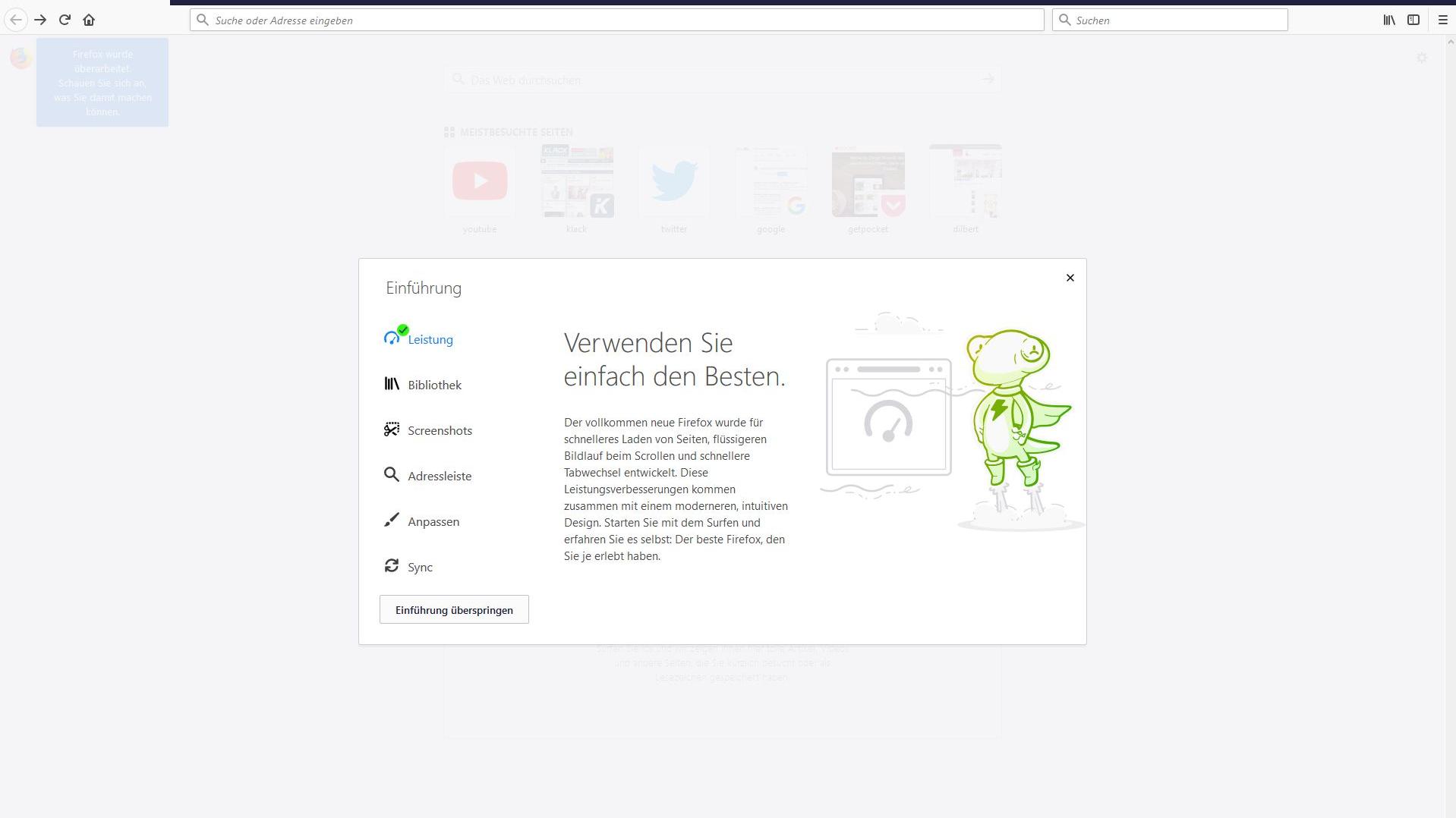This screenshot has width=1456, height=818.
Task: Open the Firefox hamburger menu
Action: click(x=1442, y=20)
